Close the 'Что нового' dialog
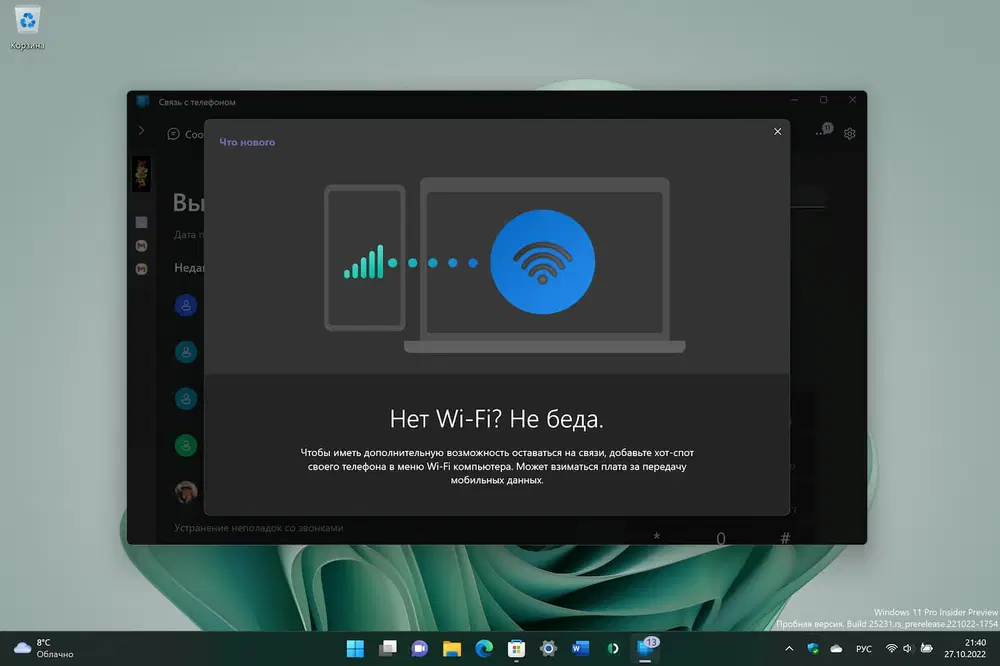This screenshot has width=1000, height=666. click(777, 131)
